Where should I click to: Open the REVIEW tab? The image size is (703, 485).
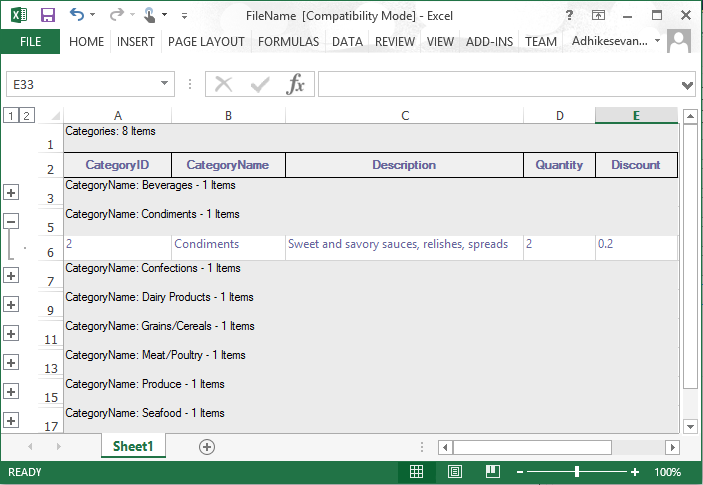pyautogui.click(x=395, y=42)
